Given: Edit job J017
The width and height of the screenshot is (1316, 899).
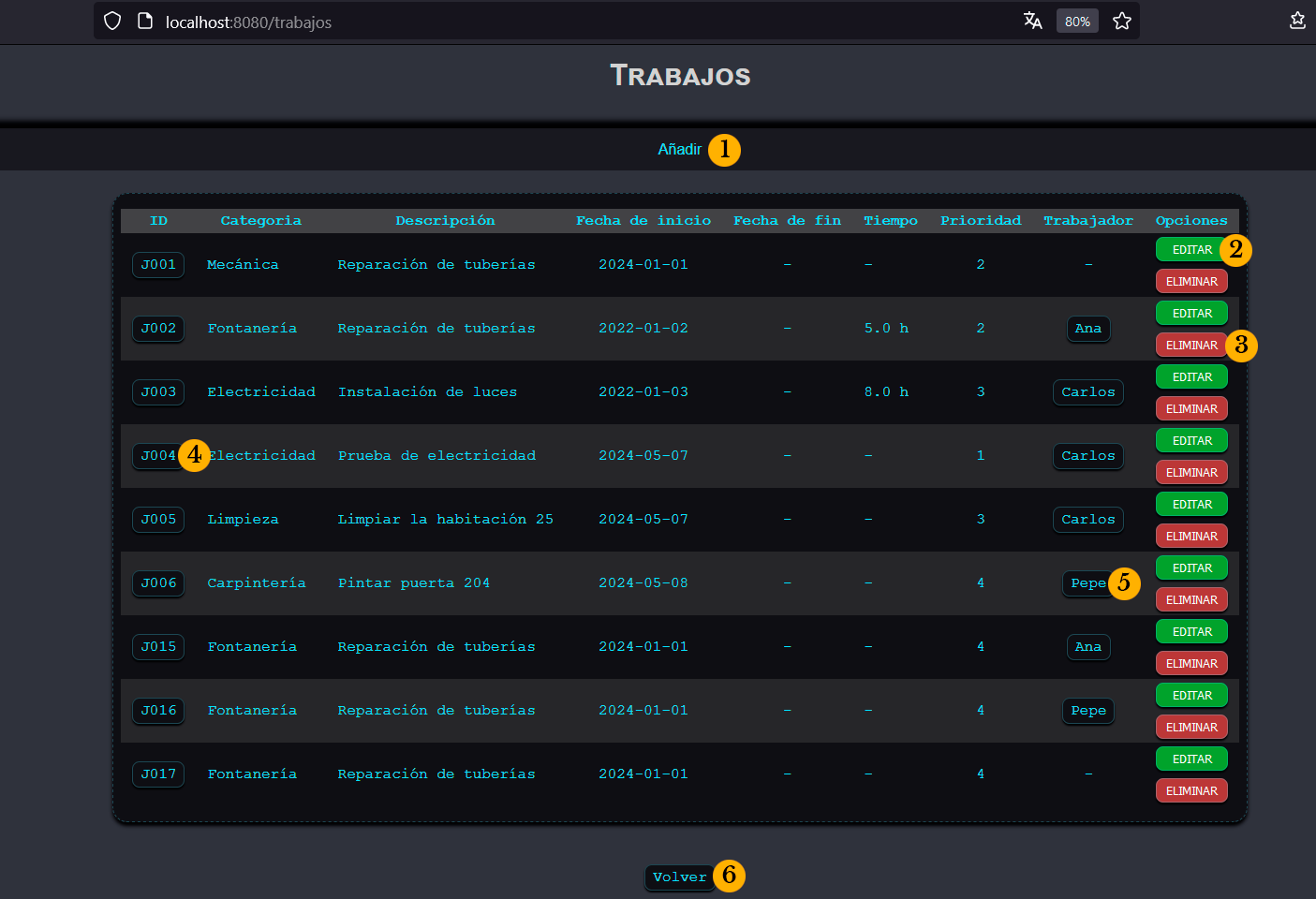Looking at the screenshot, I should point(1191,759).
